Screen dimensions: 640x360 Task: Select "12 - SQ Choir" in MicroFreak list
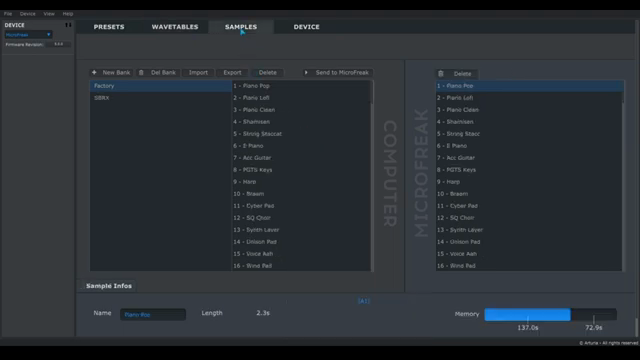(529, 218)
